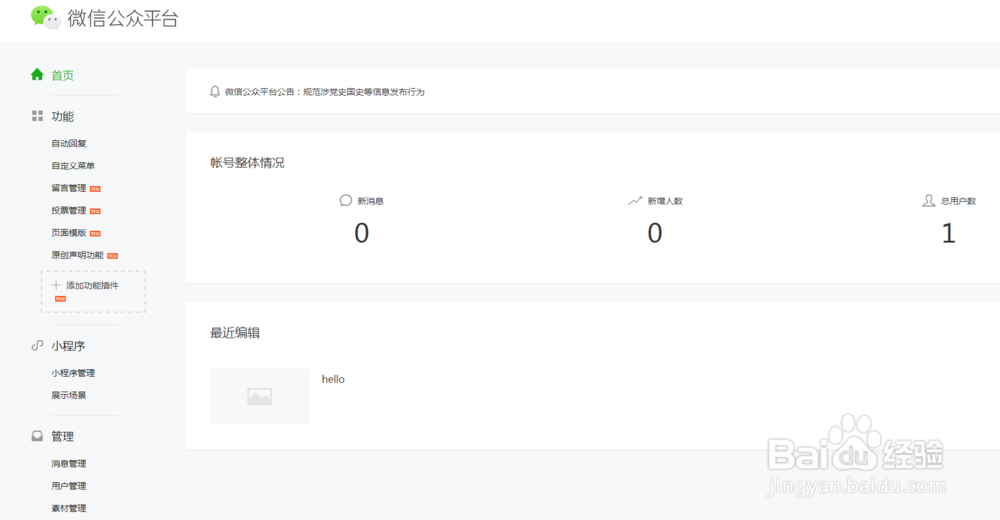Click the new badge beside 原创声明功能
The image size is (1000, 520).
112,256
